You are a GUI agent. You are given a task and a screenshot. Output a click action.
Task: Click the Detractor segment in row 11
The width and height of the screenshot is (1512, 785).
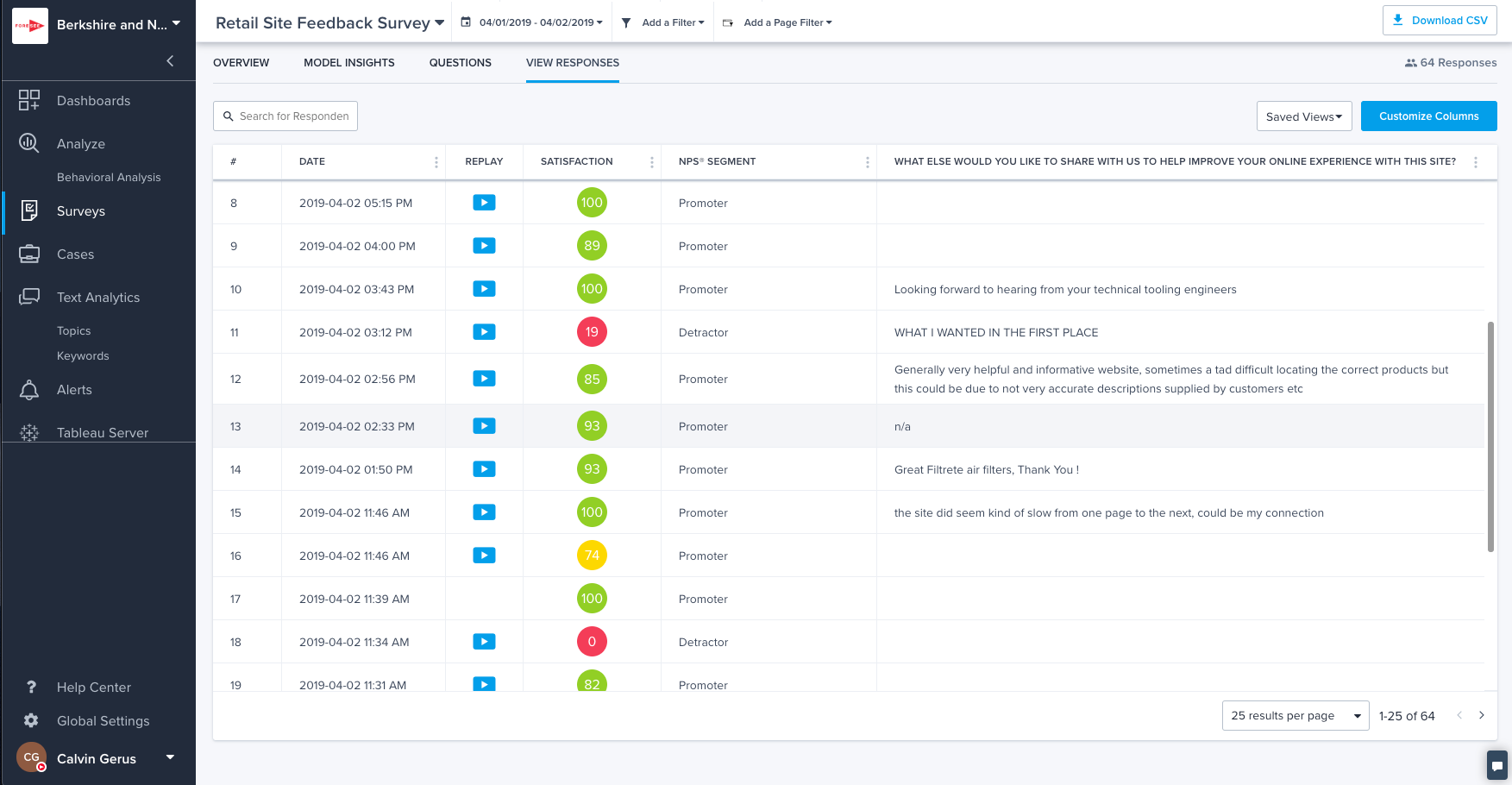[x=703, y=333]
